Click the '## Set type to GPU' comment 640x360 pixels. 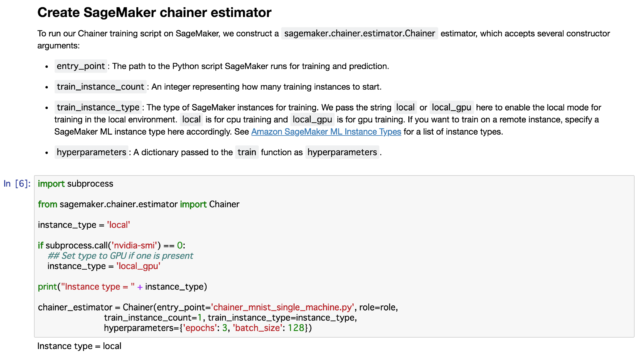[x=120, y=256]
